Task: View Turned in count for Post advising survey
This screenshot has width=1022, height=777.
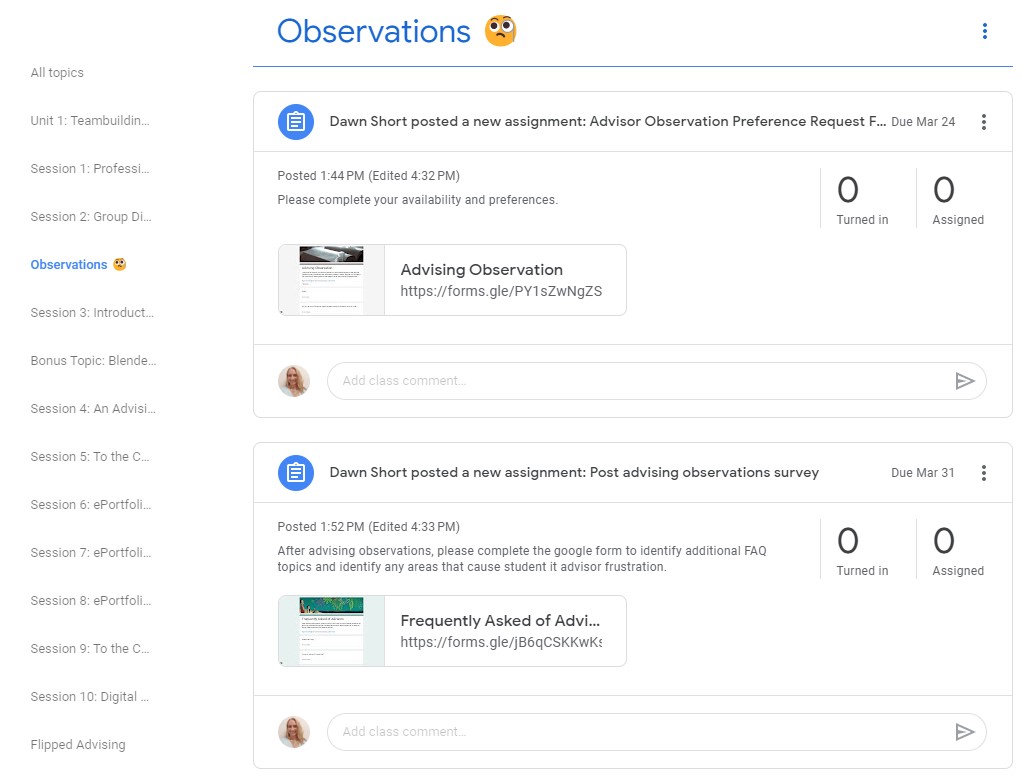Action: point(862,551)
